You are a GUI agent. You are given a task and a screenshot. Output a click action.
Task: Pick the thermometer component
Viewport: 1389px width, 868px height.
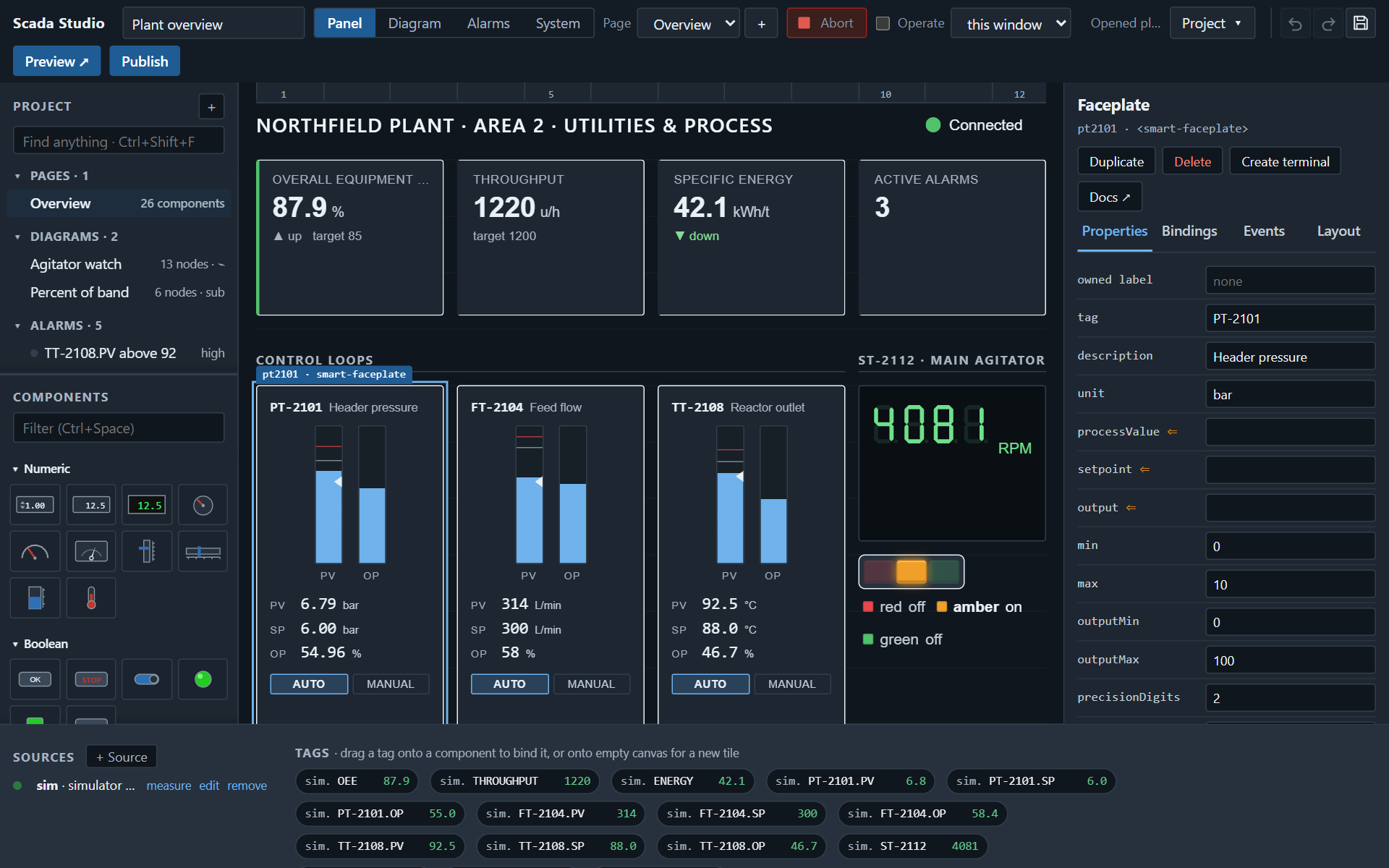pyautogui.click(x=91, y=598)
